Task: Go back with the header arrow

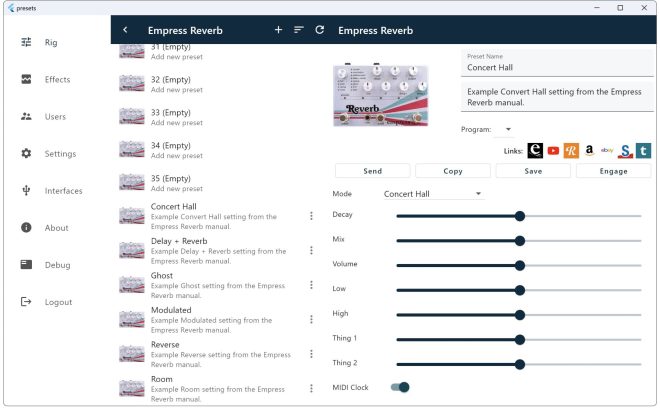Action: click(125, 30)
